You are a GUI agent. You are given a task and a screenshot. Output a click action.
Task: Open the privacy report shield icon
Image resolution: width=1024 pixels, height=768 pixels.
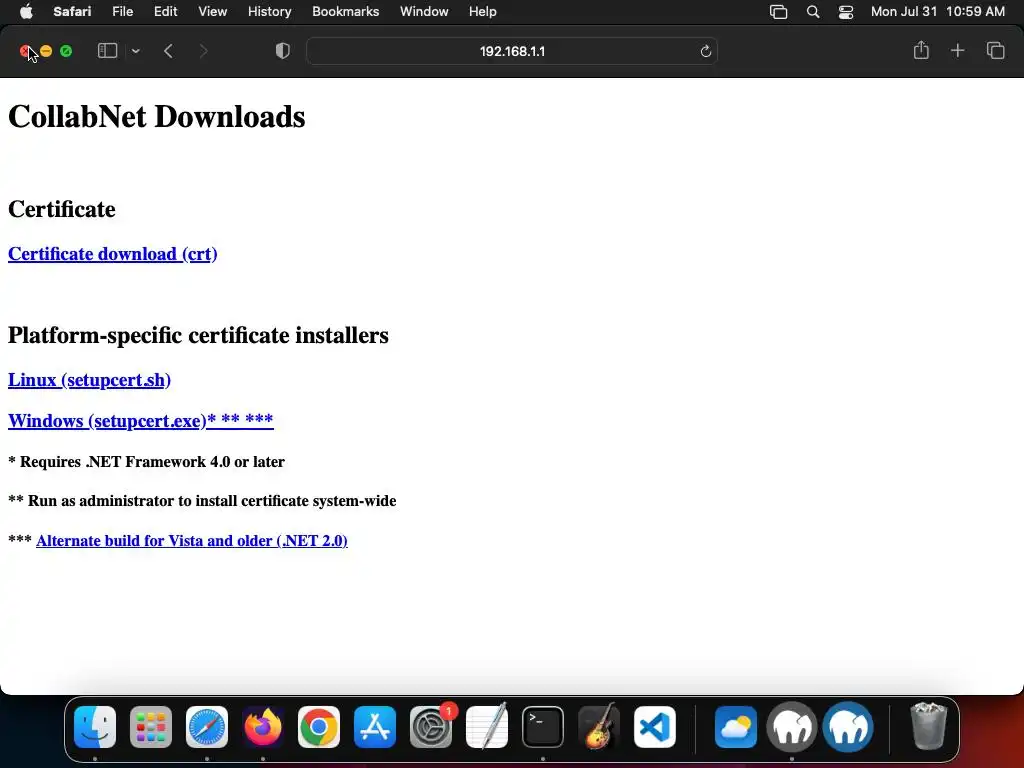pyautogui.click(x=282, y=51)
